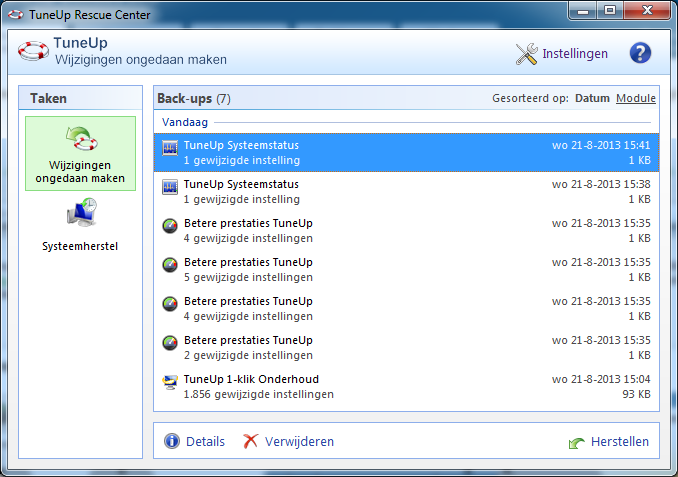The width and height of the screenshot is (678, 477).
Task: Click the blue Details info icon
Action: 172,441
